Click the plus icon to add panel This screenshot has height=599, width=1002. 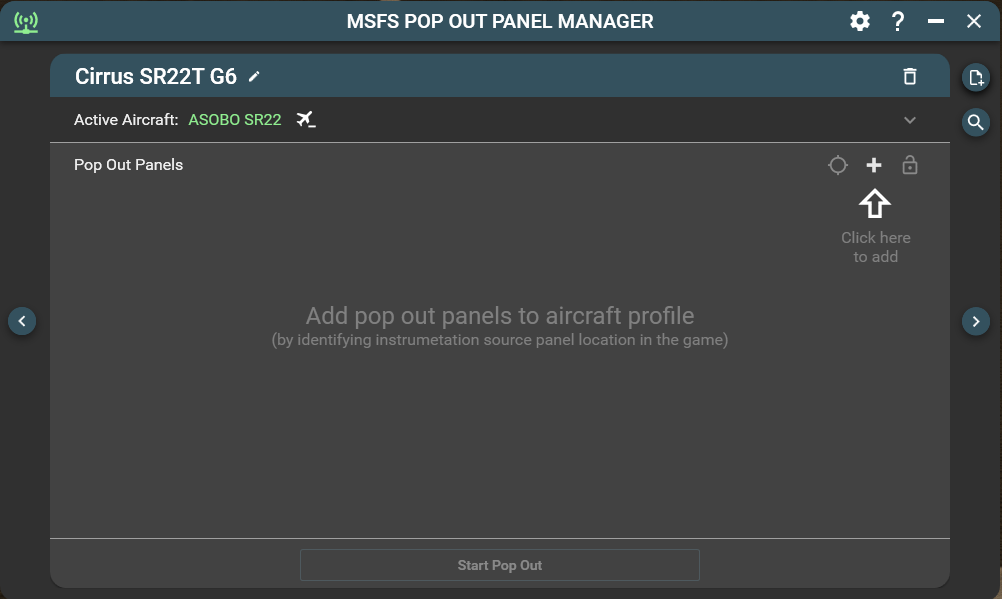(x=874, y=165)
